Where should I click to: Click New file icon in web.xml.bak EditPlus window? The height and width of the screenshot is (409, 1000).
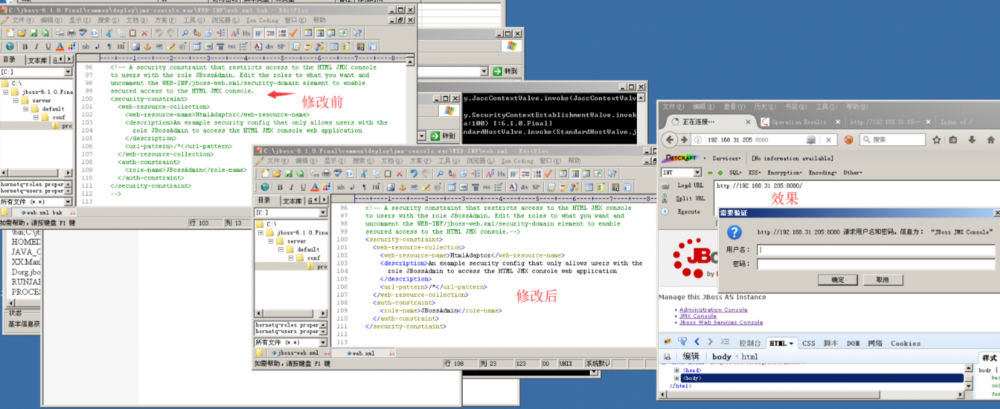click(10, 33)
